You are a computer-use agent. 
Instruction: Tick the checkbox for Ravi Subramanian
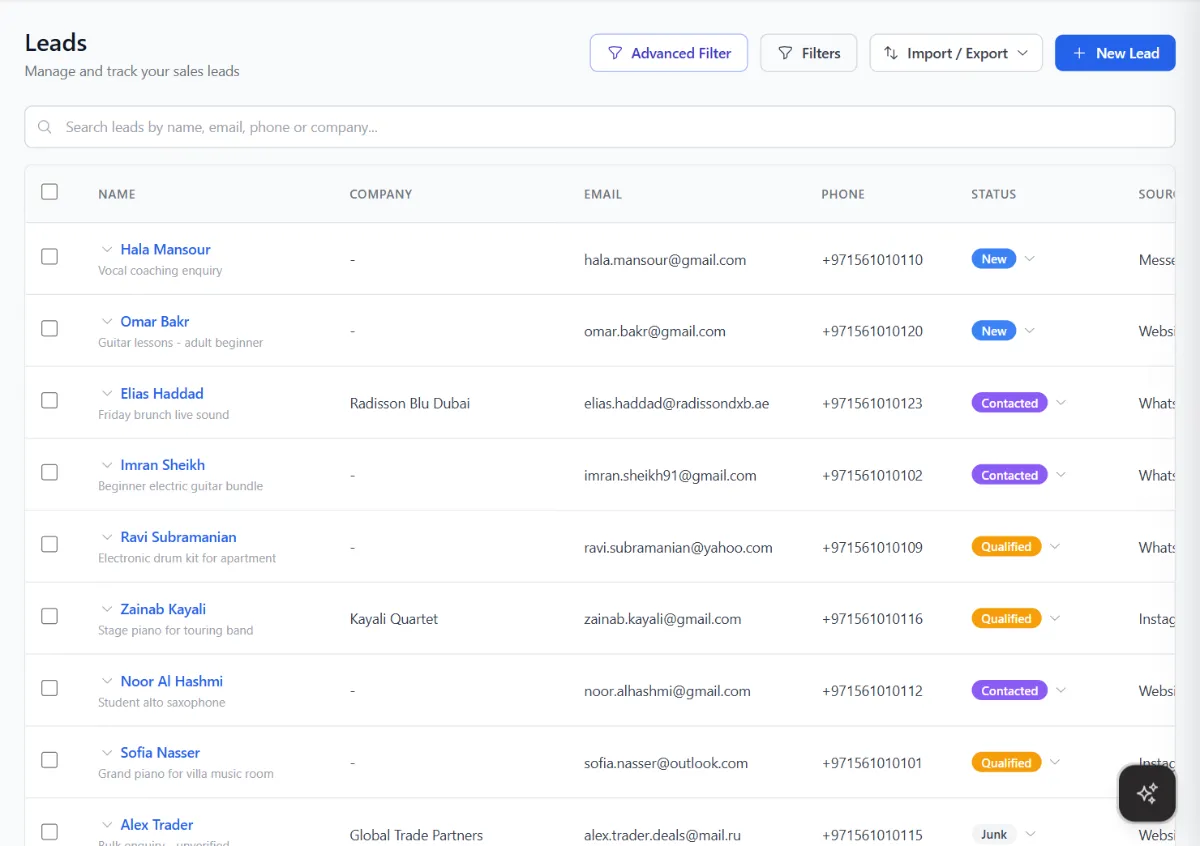pos(49,544)
